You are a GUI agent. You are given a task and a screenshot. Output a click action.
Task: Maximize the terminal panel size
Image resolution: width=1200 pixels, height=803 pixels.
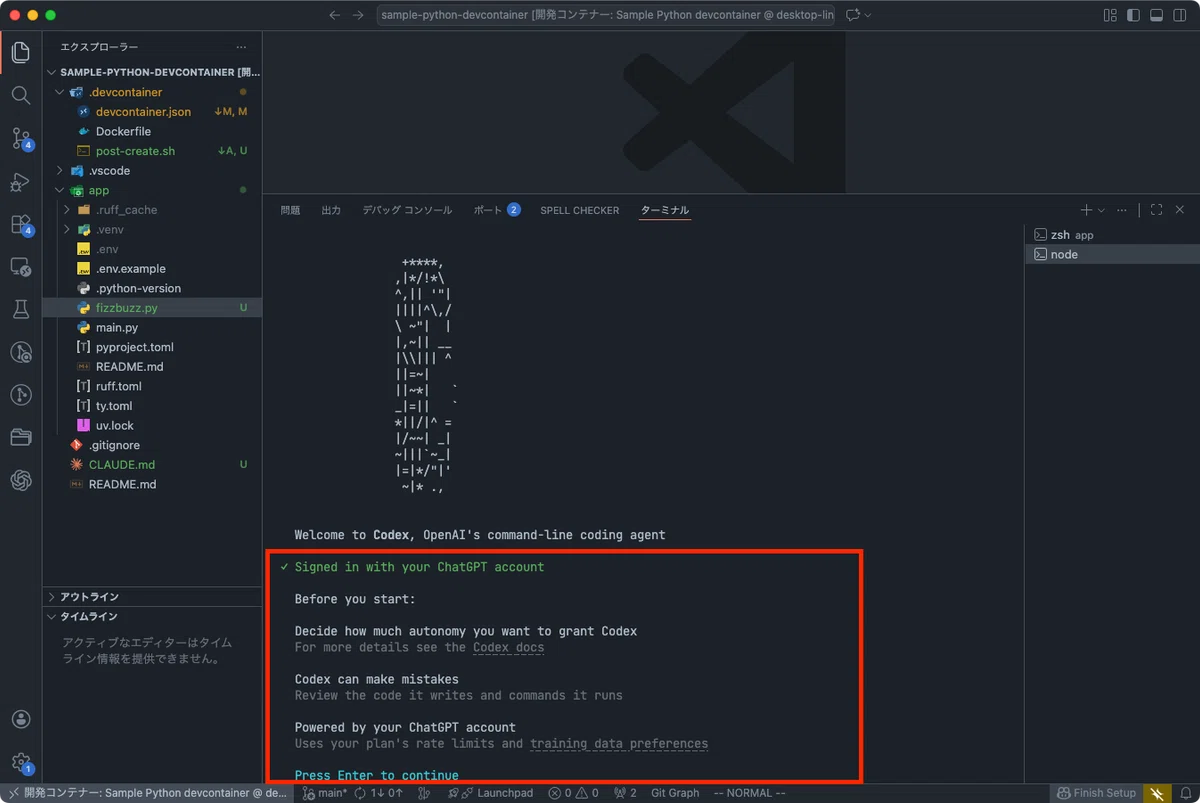click(1156, 210)
